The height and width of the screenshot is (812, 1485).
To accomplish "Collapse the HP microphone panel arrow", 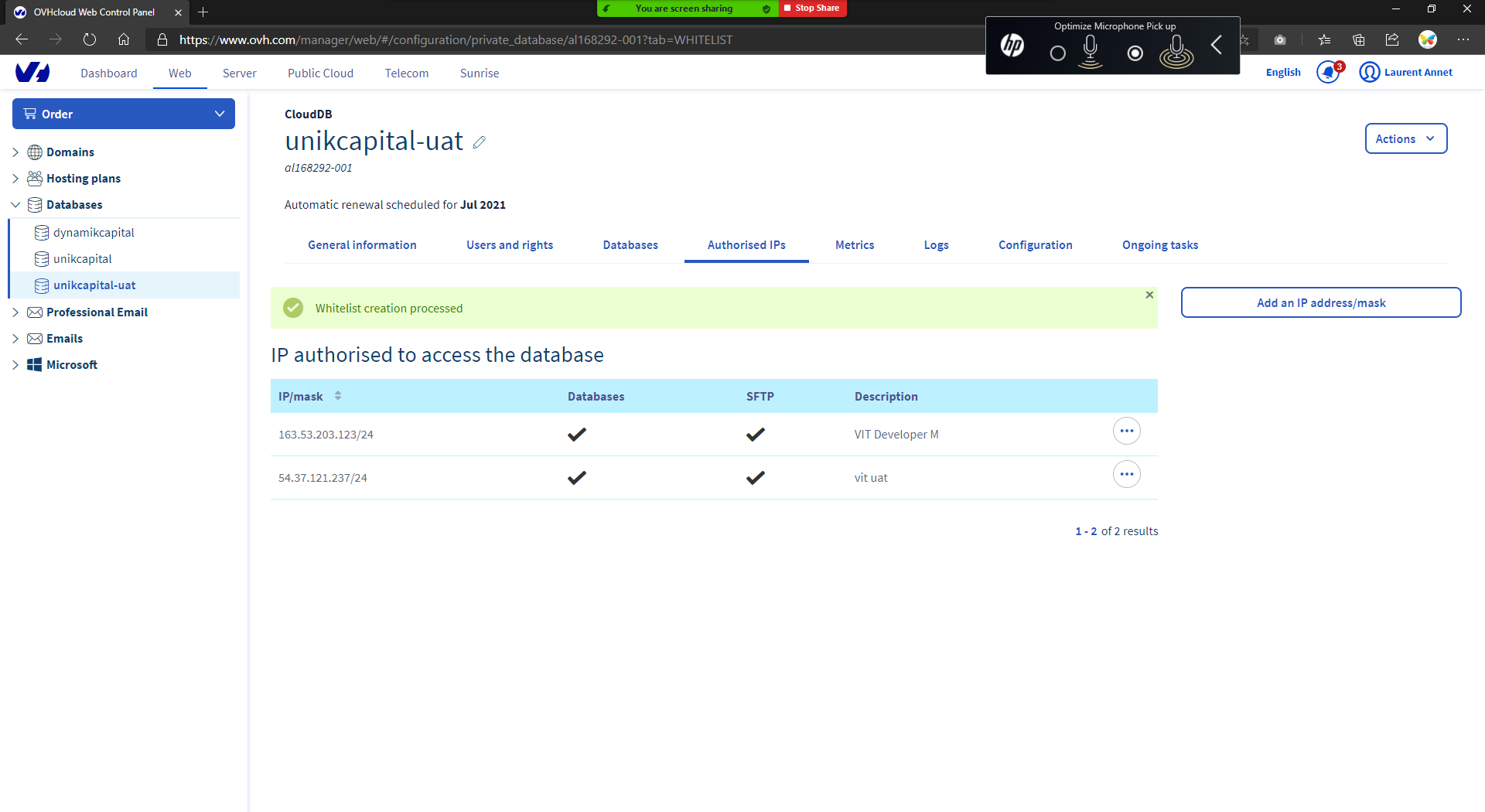I will pyautogui.click(x=1217, y=46).
